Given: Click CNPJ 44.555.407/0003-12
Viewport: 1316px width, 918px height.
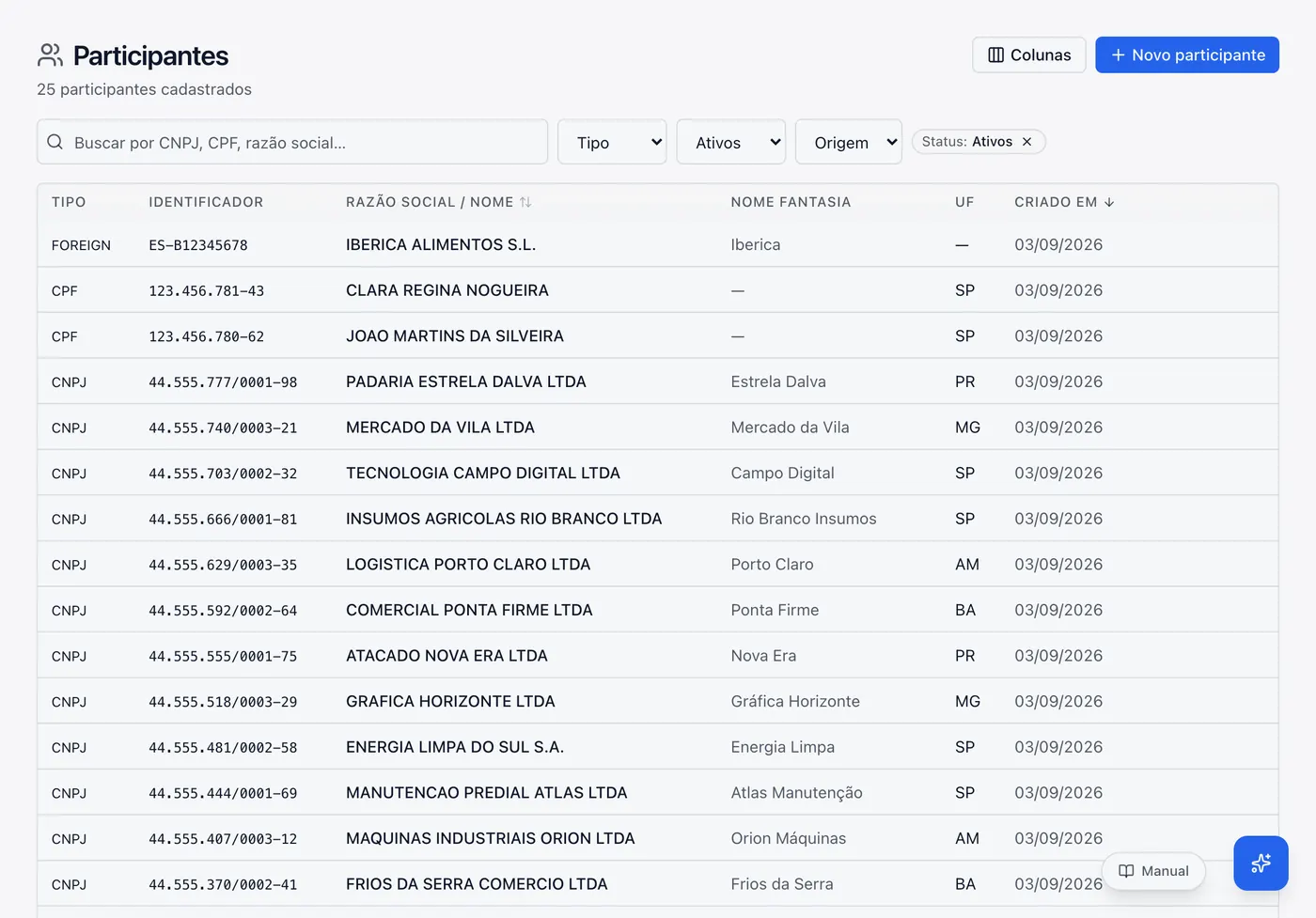Looking at the screenshot, I should point(223,839).
